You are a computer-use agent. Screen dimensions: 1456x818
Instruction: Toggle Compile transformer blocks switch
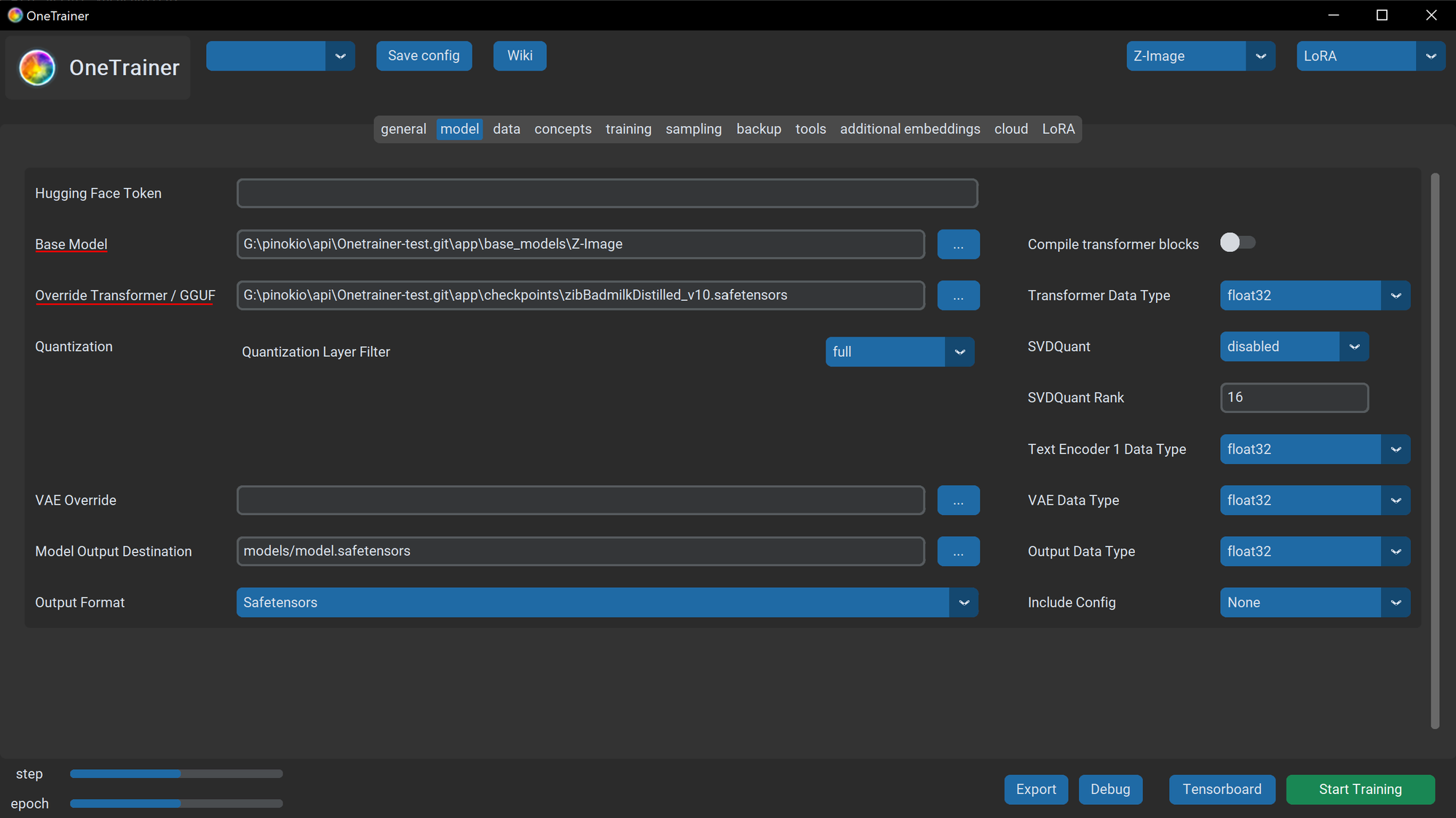pyautogui.click(x=1238, y=243)
